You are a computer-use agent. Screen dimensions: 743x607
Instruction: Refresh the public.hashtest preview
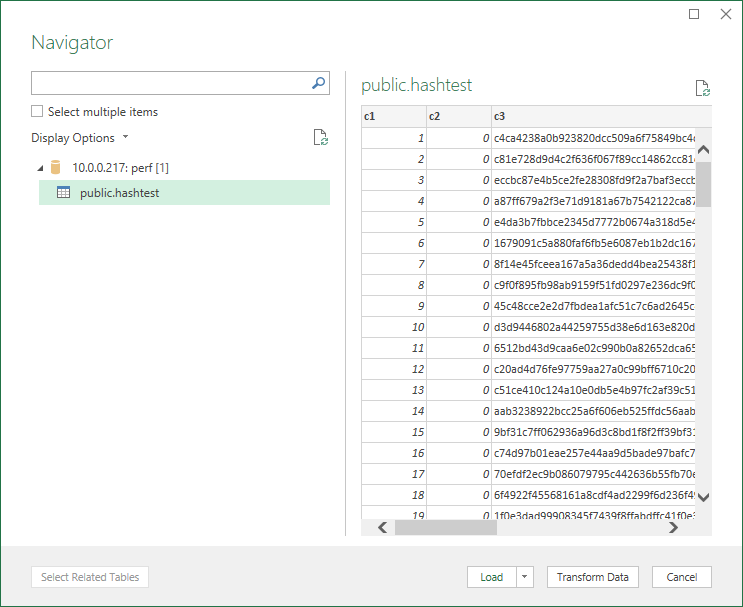click(702, 88)
